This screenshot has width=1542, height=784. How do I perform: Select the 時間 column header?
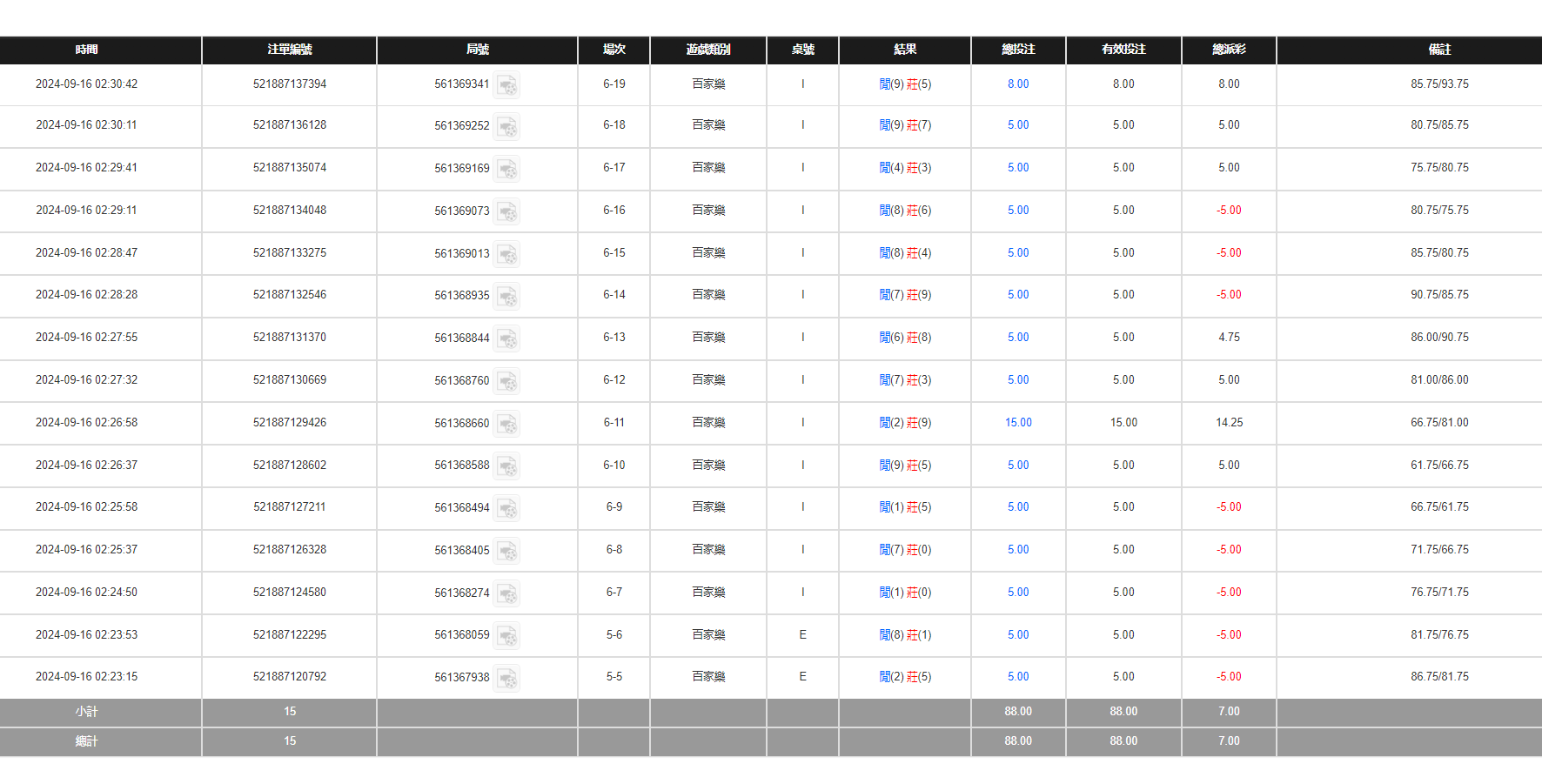tap(87, 50)
